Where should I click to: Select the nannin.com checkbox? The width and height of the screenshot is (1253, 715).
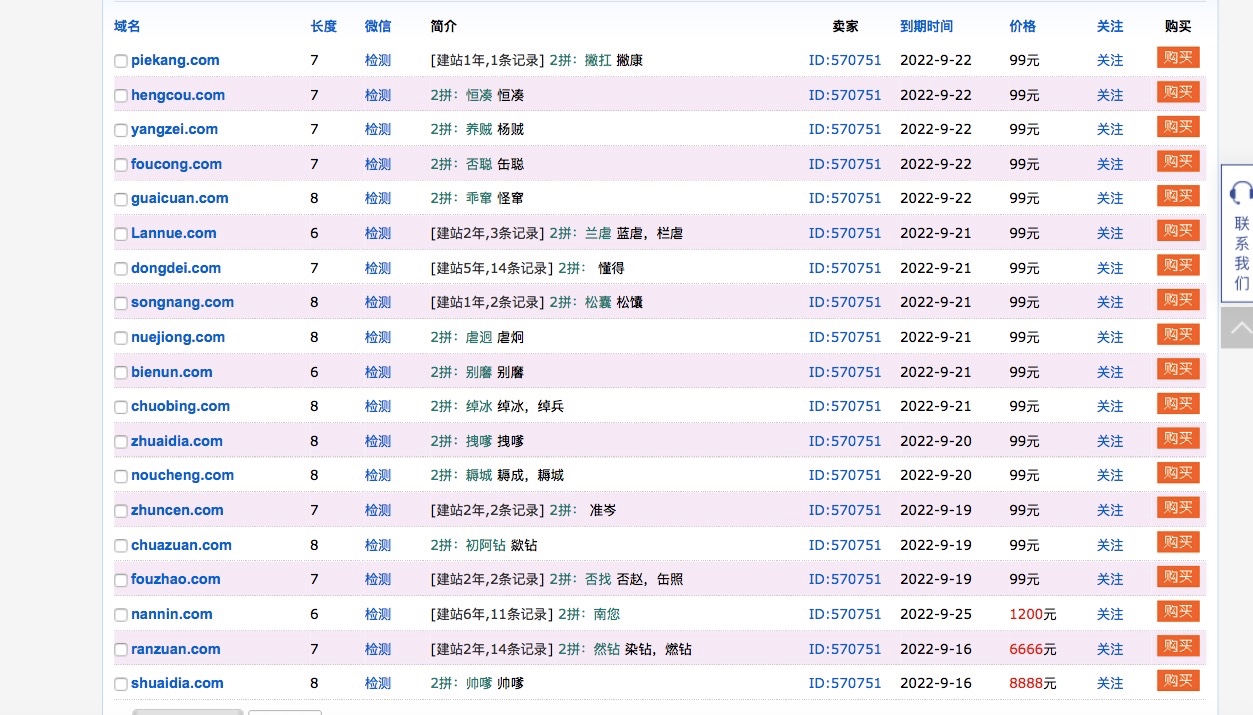click(121, 615)
